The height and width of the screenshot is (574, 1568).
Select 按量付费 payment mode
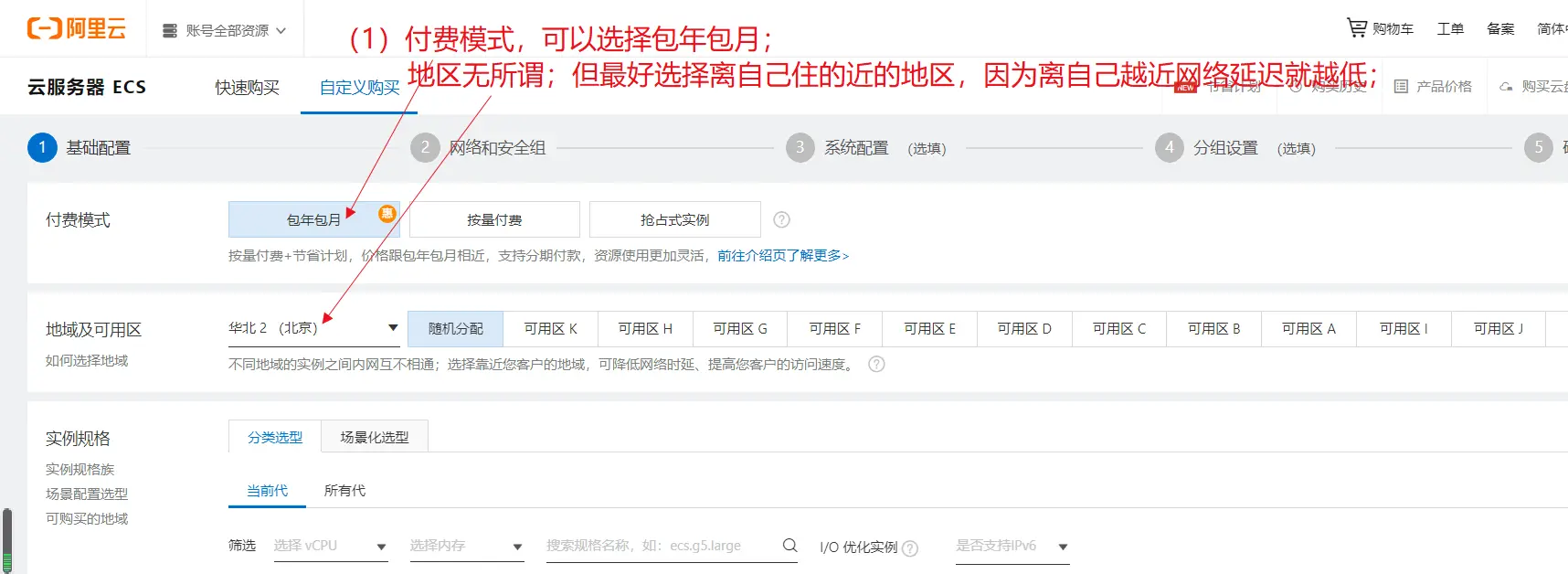pyautogui.click(x=494, y=219)
